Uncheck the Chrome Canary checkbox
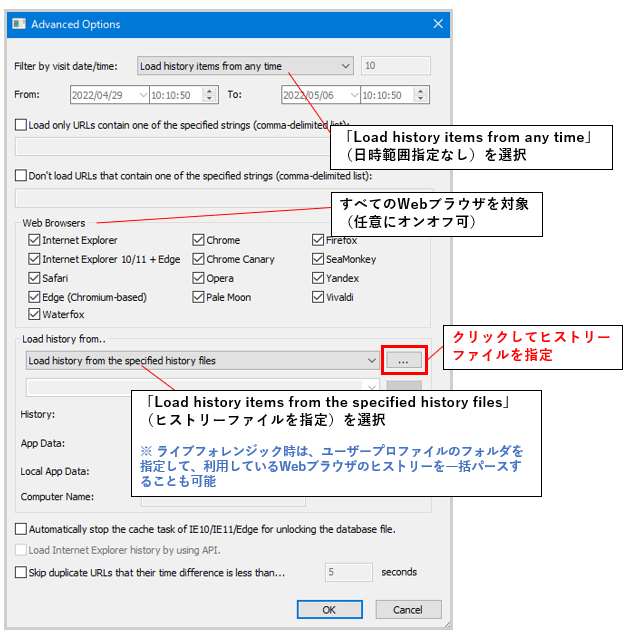The width and height of the screenshot is (630, 631). (198, 259)
